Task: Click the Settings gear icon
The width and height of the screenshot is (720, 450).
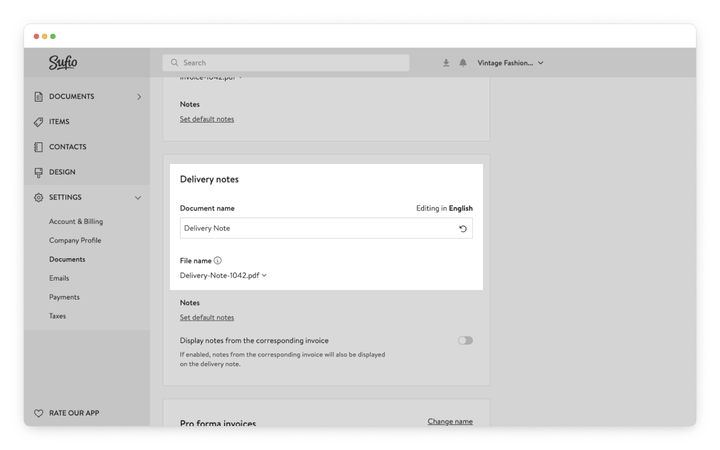Action: point(39,197)
